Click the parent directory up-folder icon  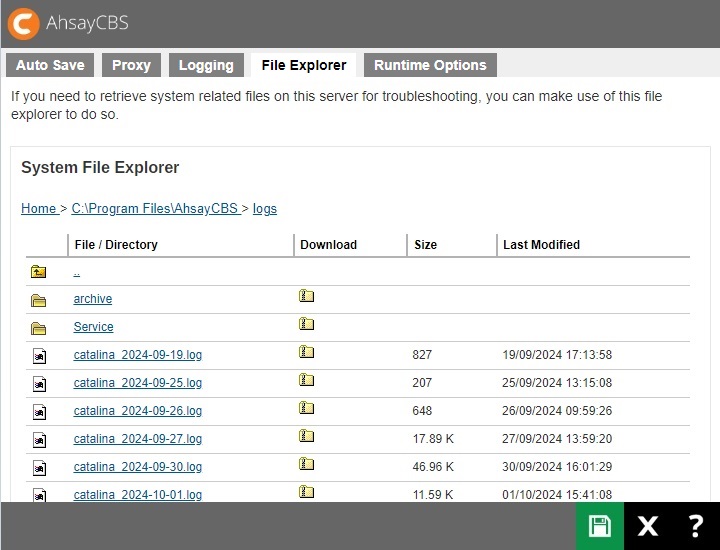38,271
